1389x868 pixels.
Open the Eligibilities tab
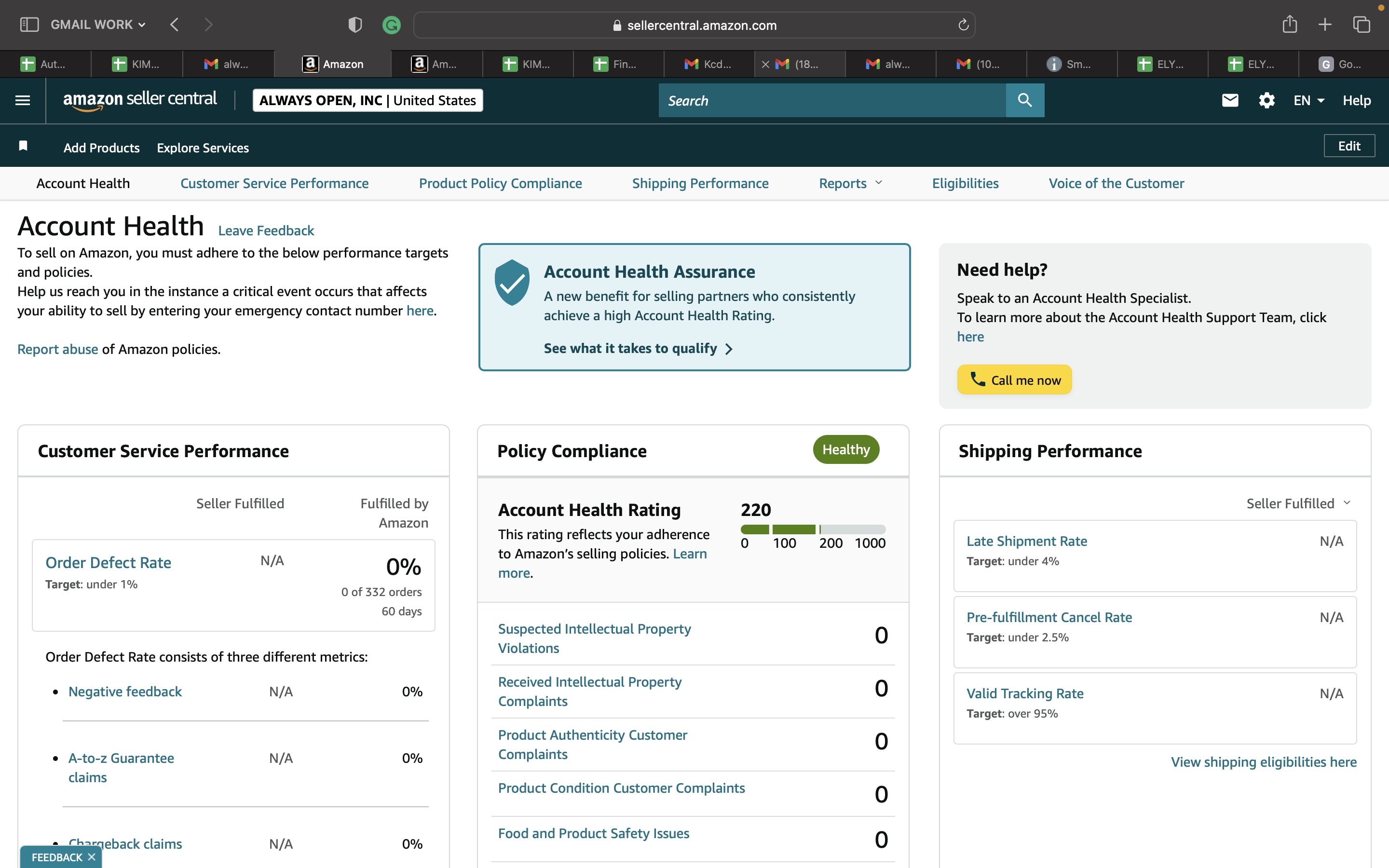click(x=966, y=183)
